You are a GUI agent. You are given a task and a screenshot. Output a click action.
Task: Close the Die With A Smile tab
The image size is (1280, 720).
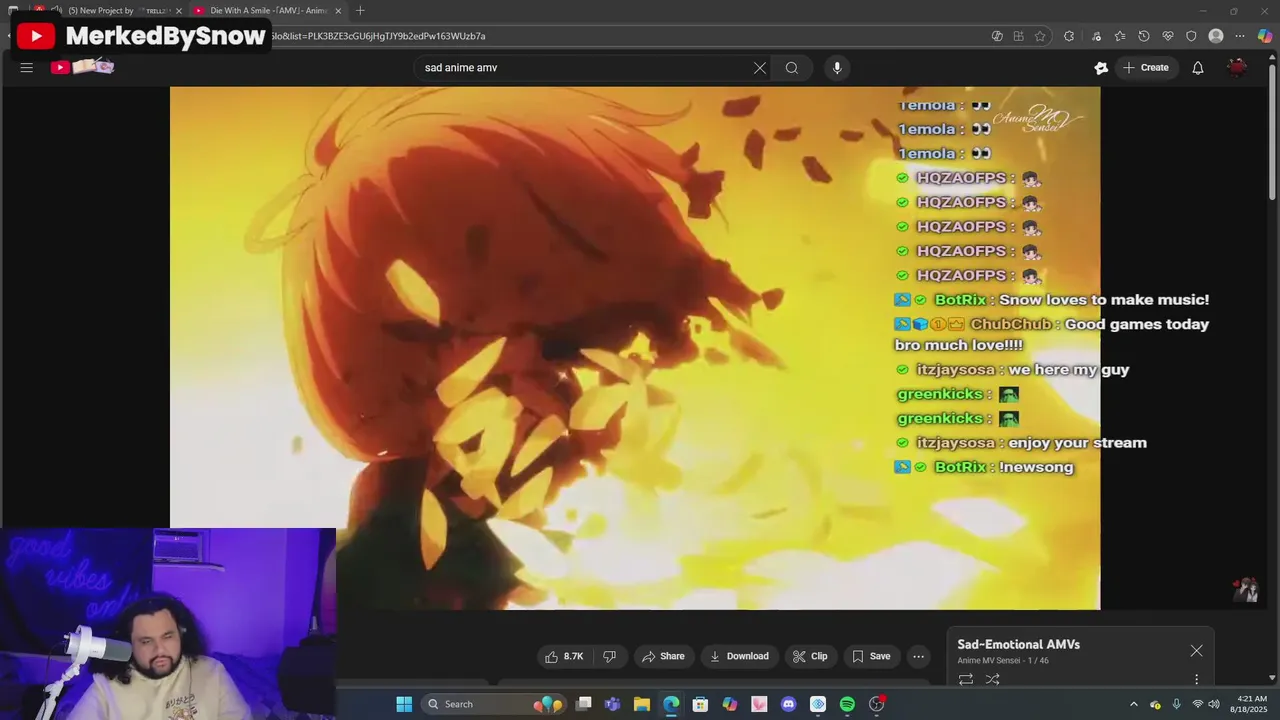click(x=338, y=11)
